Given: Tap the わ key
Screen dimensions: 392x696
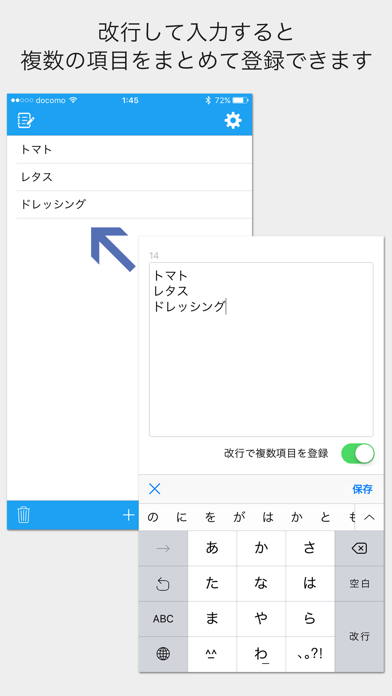Looking at the screenshot, I should (261, 654).
